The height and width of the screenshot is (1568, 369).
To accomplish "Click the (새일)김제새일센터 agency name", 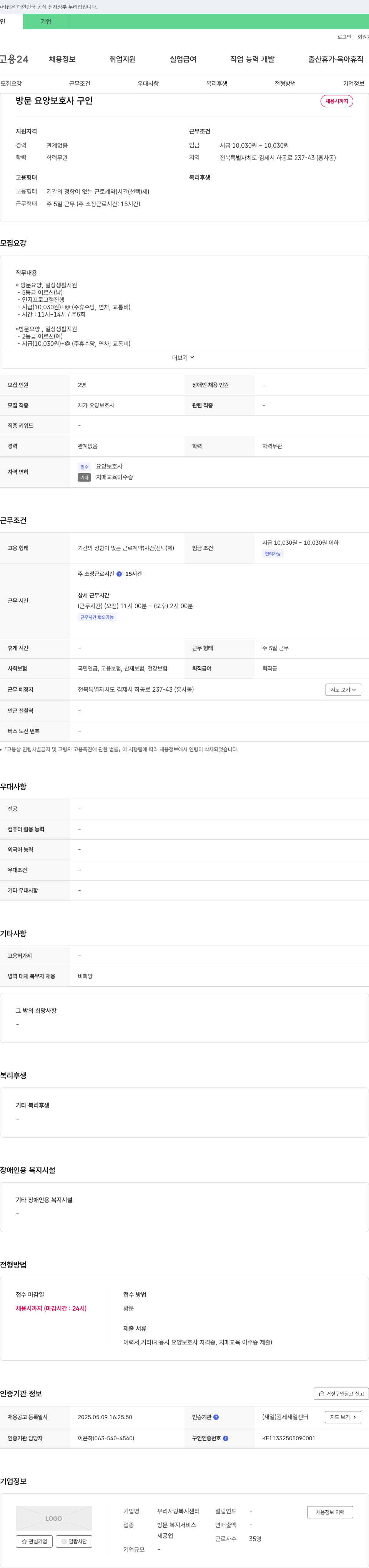I will (285, 1417).
